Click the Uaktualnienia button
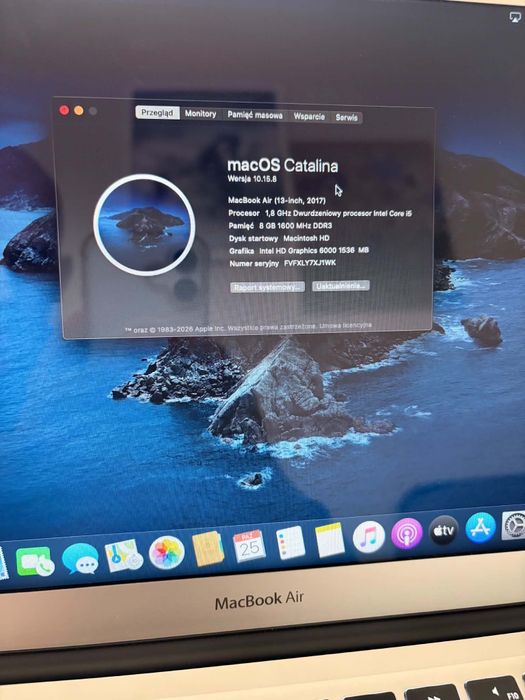Screen dimensions: 525x700 tap(341, 286)
